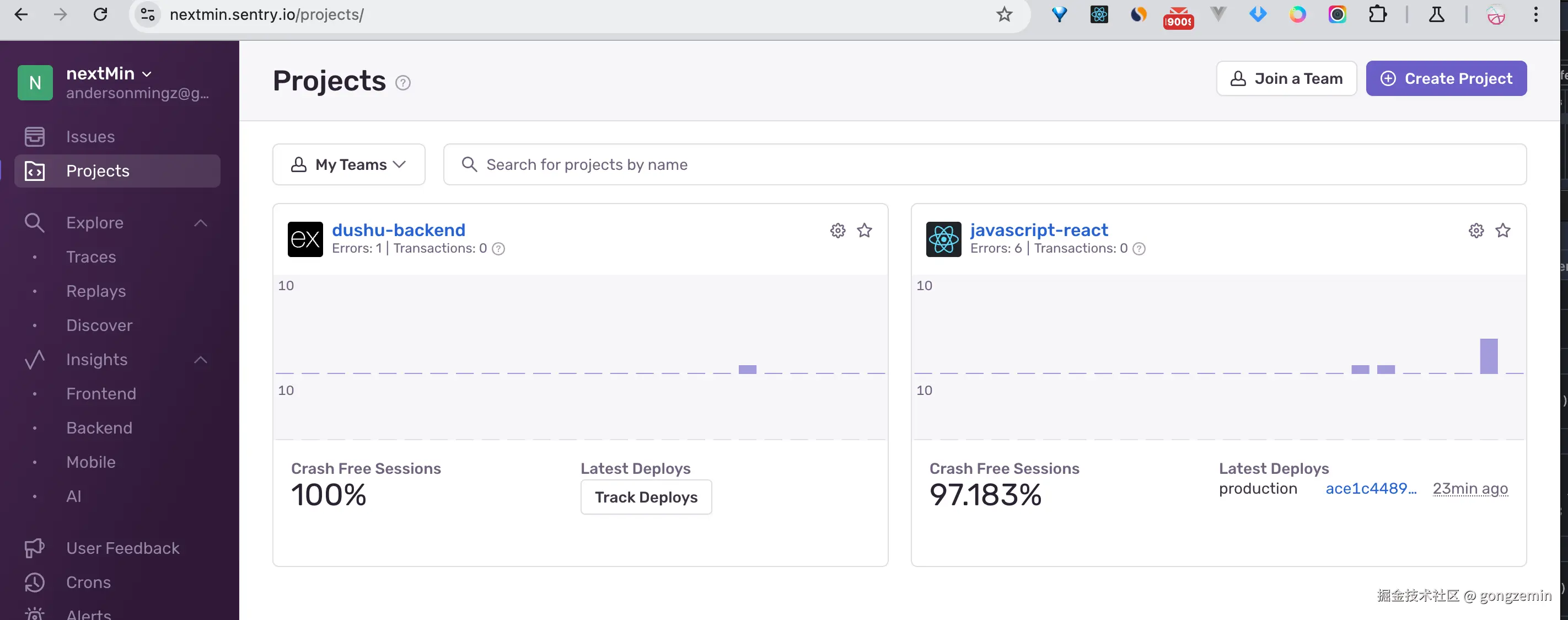The width and height of the screenshot is (1568, 620).
Task: Click the Join a Team button
Action: coord(1286,78)
